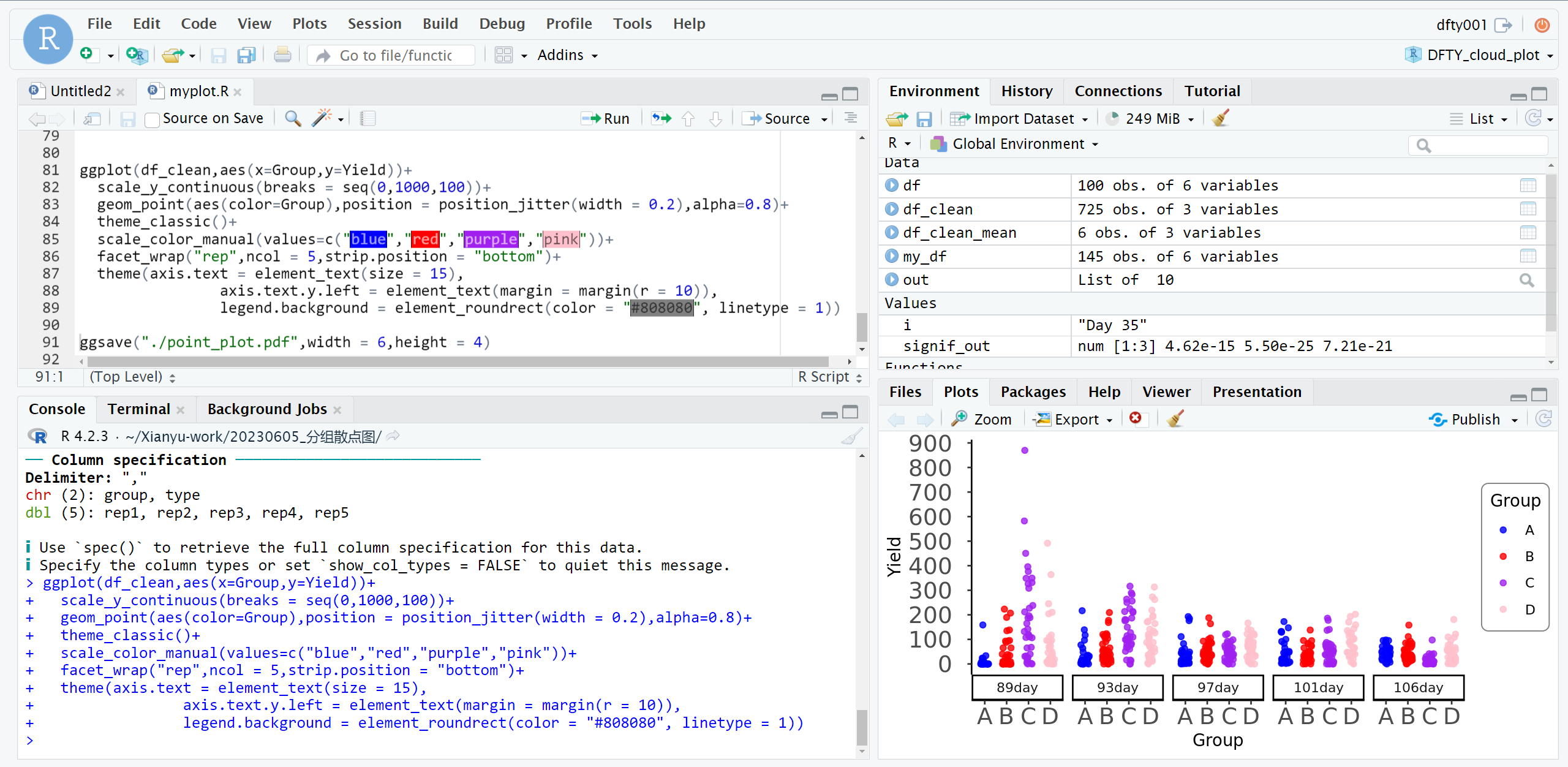Click the editor Find/Replace magnifier icon

pyautogui.click(x=293, y=118)
